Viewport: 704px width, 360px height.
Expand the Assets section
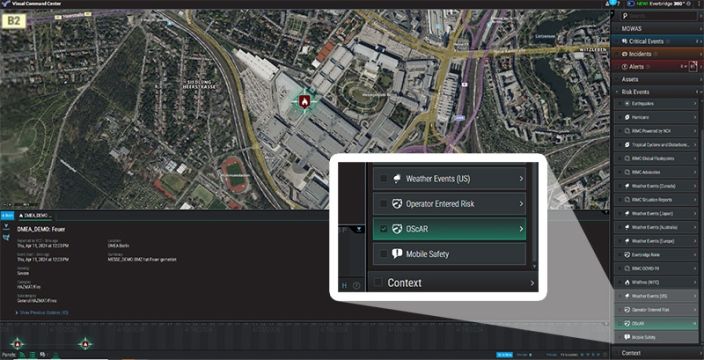pyautogui.click(x=657, y=79)
